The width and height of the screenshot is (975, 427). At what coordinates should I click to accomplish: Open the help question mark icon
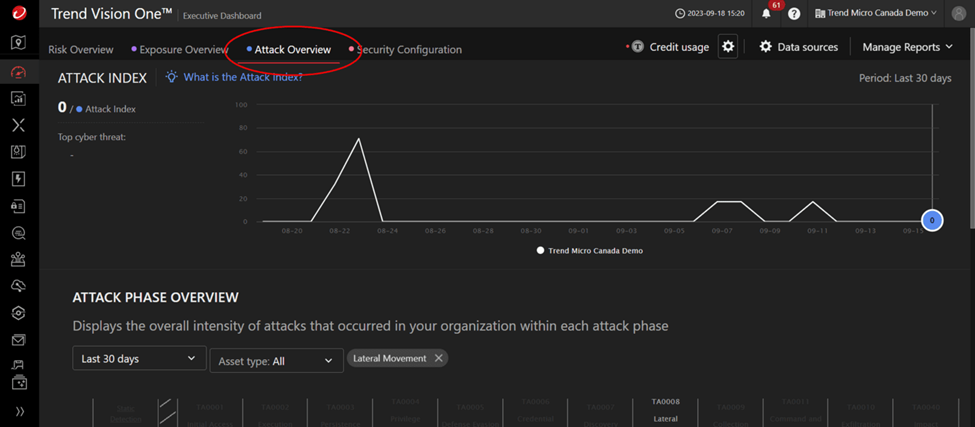(794, 13)
